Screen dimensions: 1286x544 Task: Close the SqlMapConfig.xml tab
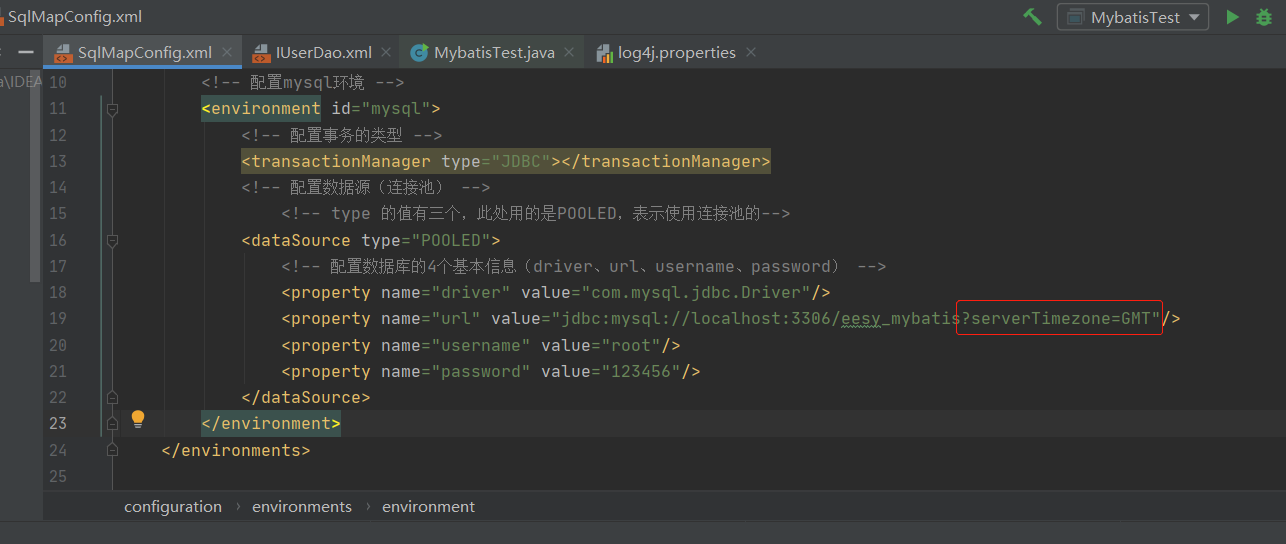(228, 52)
